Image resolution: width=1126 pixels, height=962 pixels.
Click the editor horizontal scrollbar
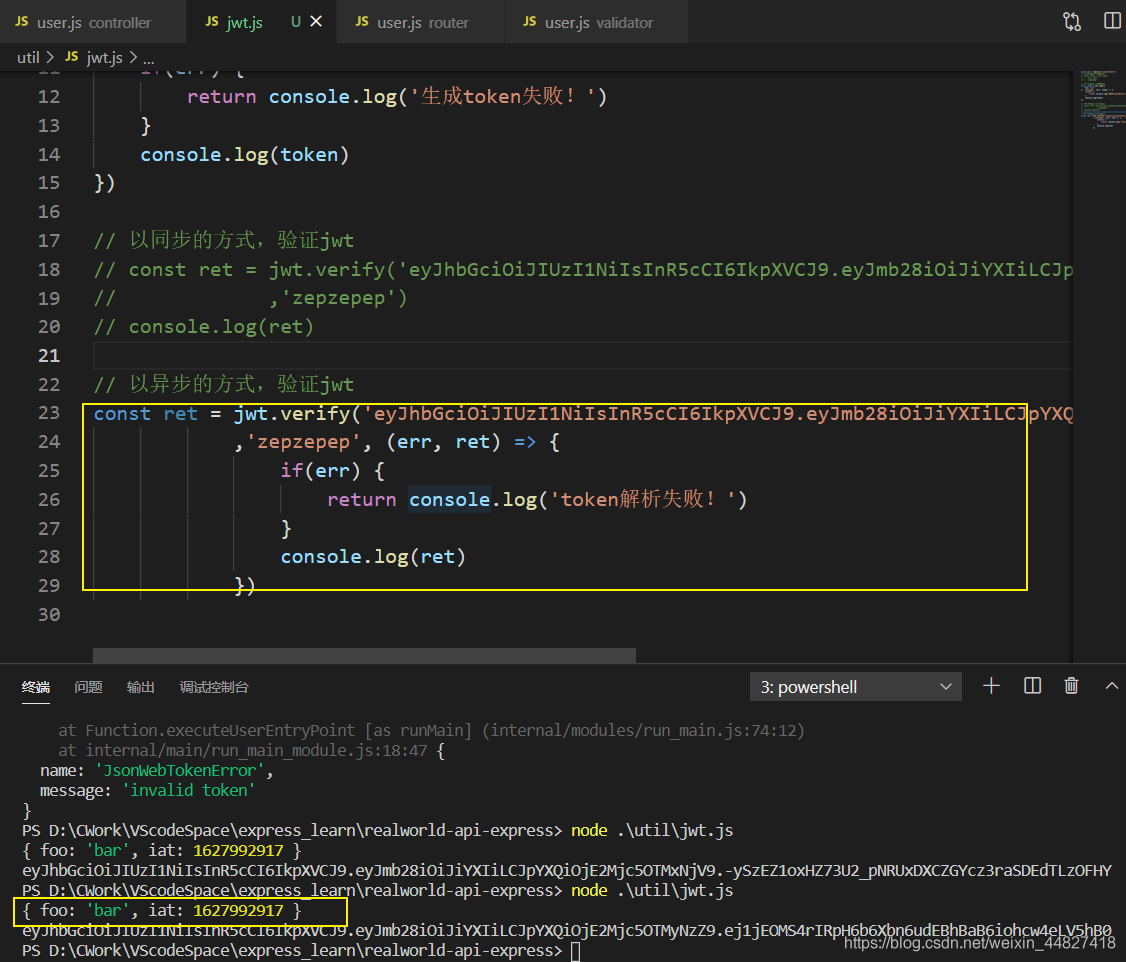[364, 655]
